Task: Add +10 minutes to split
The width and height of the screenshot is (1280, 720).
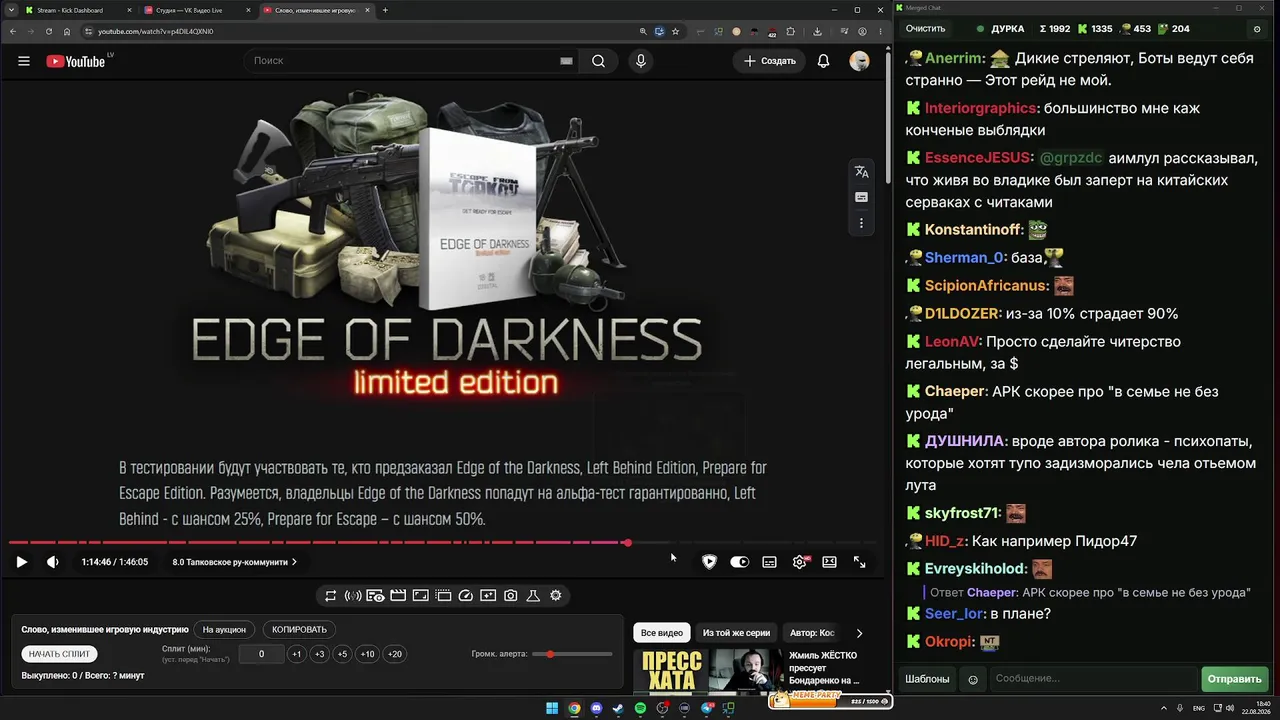Action: click(x=368, y=654)
